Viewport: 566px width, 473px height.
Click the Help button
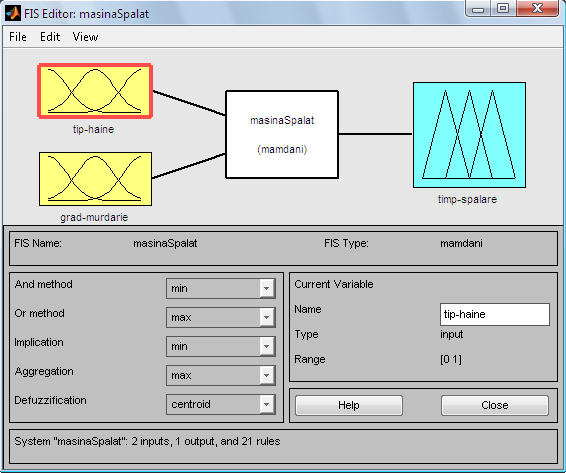pos(349,405)
